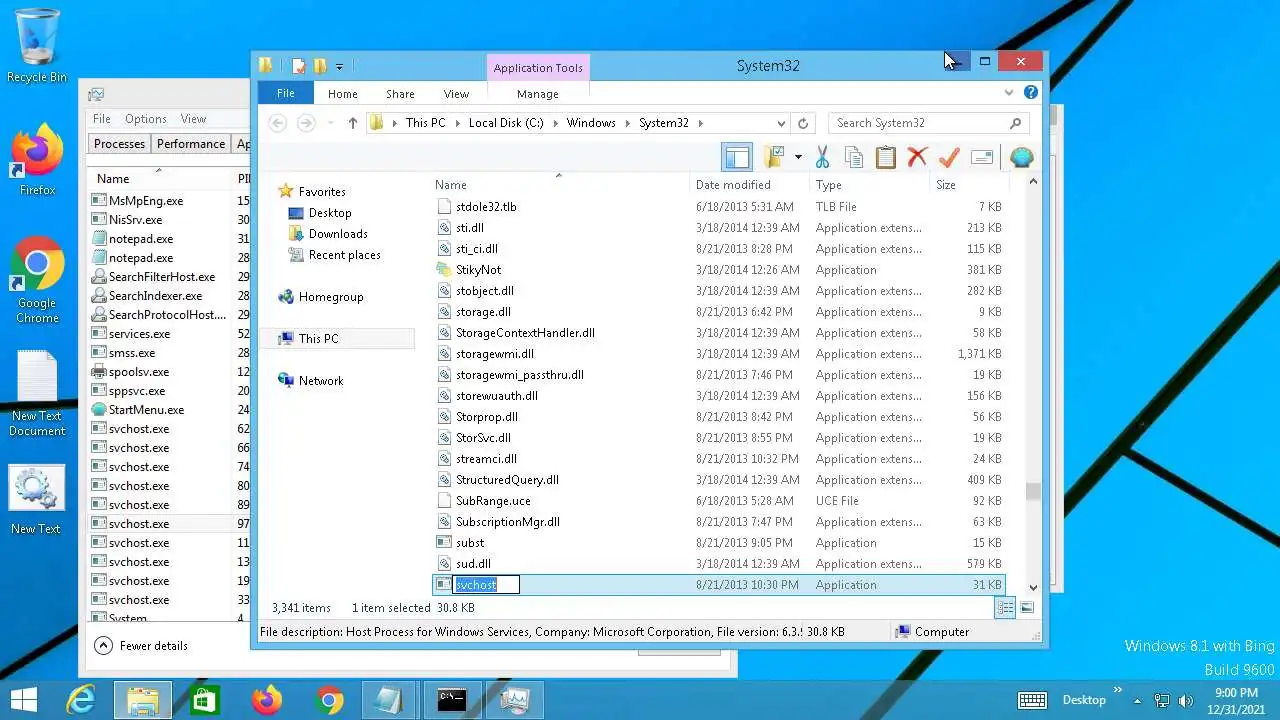
Task: Expand the ribbon with the chevron arrow
Action: pyautogui.click(x=1008, y=93)
